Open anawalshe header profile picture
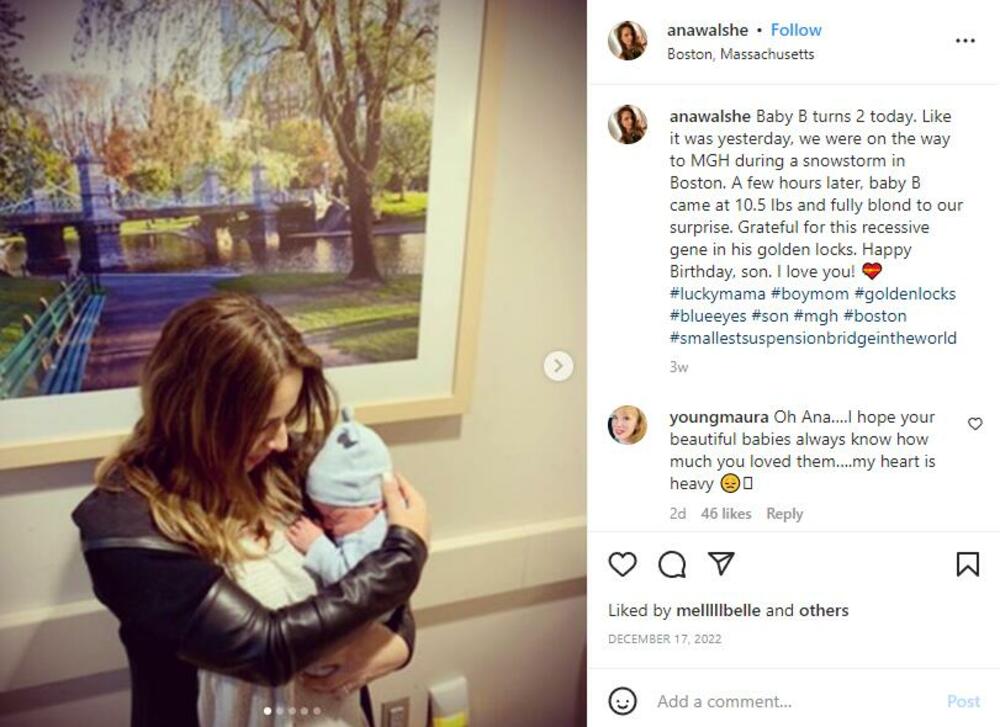 click(628, 40)
